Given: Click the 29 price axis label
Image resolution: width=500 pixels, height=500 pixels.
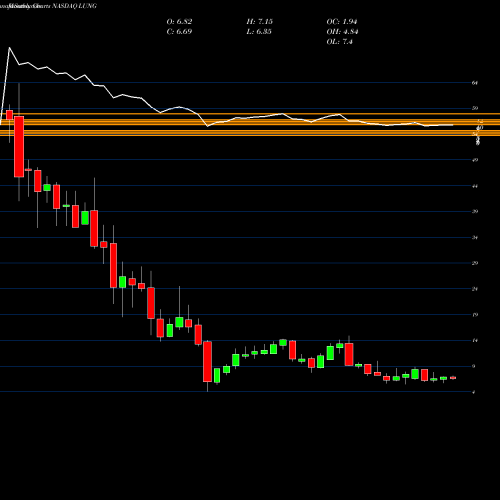Looking at the screenshot, I should click(x=475, y=263).
